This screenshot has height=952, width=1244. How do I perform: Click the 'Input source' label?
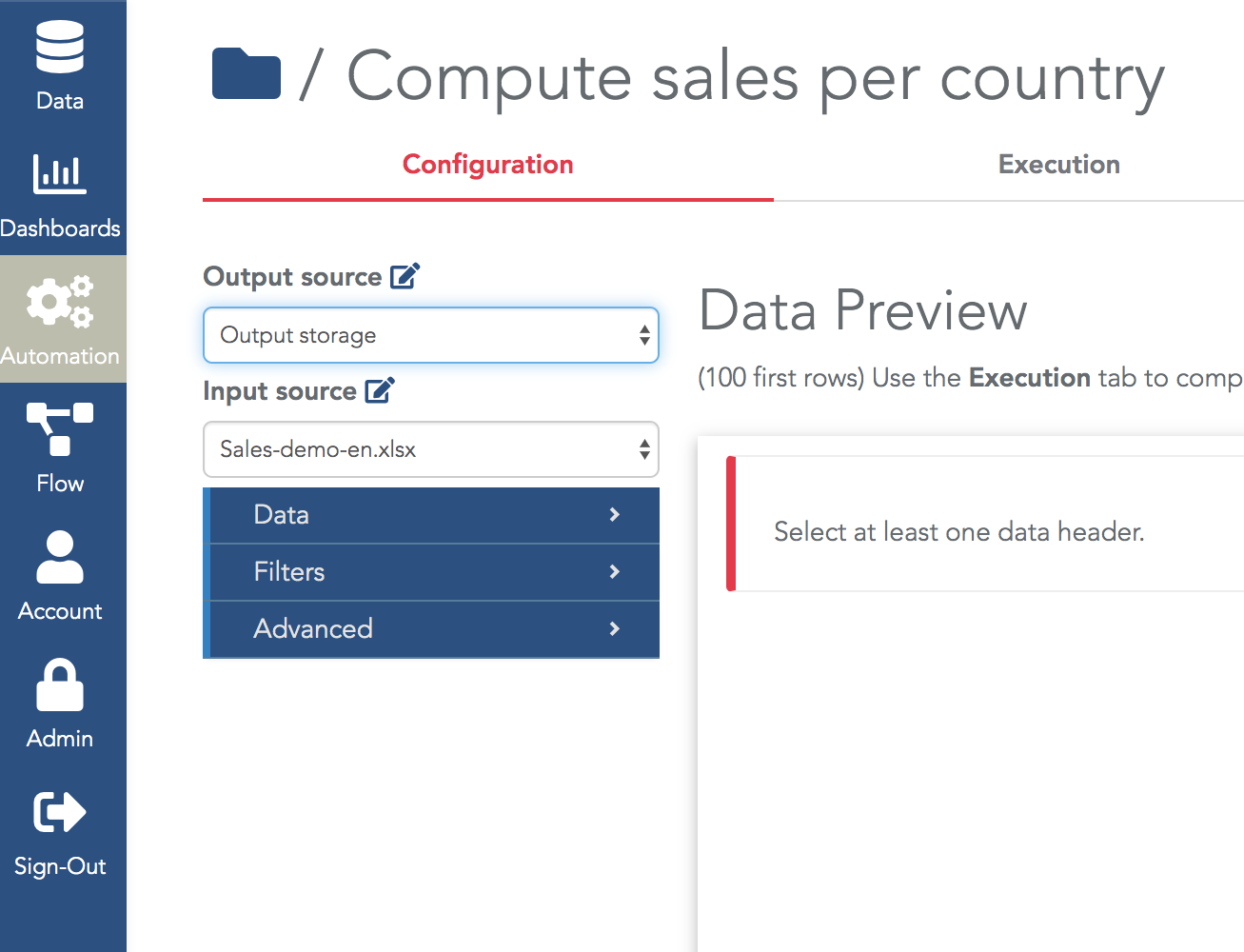(280, 391)
